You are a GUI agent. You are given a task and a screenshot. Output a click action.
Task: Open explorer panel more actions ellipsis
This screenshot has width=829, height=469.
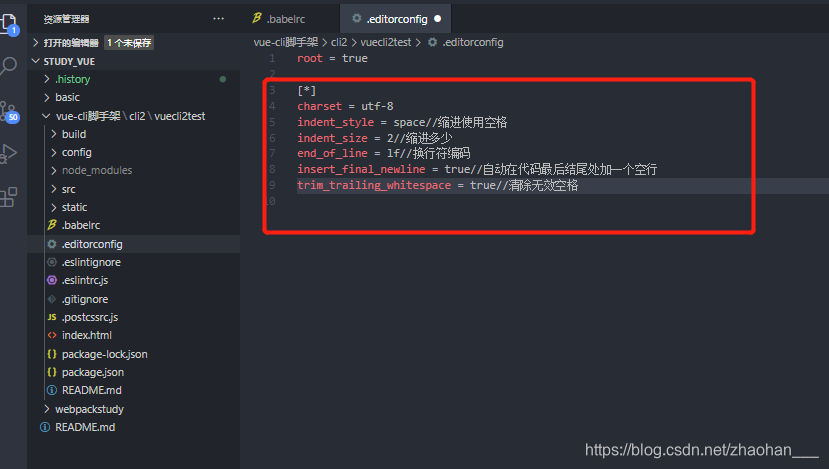218,19
